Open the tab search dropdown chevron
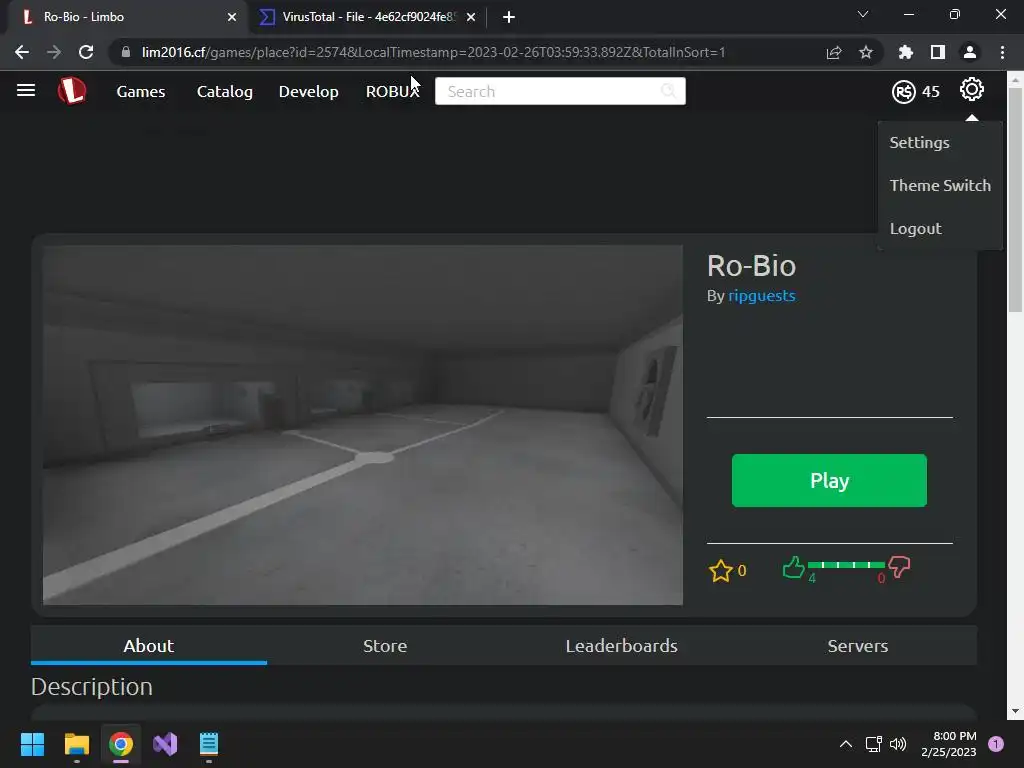This screenshot has height=768, width=1024. coord(863,14)
